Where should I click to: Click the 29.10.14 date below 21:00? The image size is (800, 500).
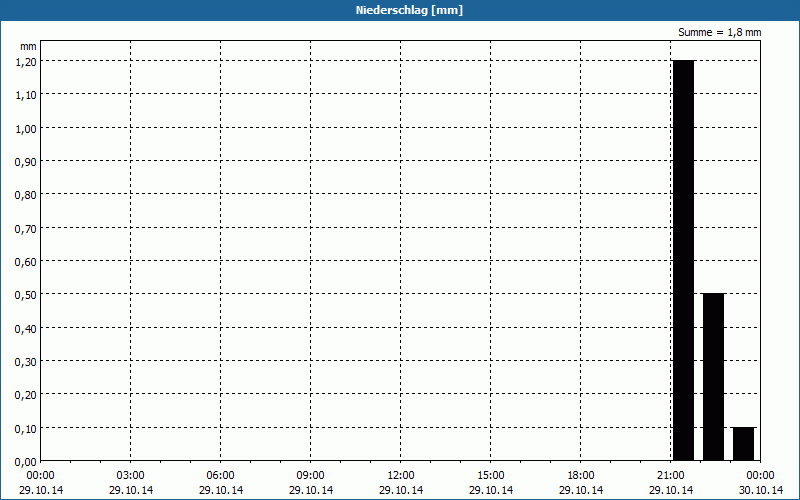671,490
